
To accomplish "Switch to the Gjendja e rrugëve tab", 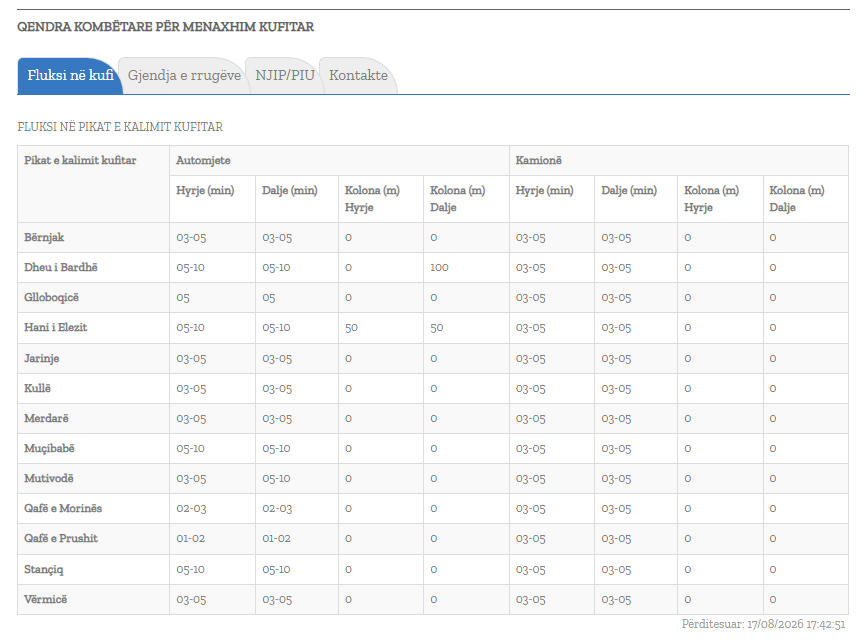I will click(184, 75).
